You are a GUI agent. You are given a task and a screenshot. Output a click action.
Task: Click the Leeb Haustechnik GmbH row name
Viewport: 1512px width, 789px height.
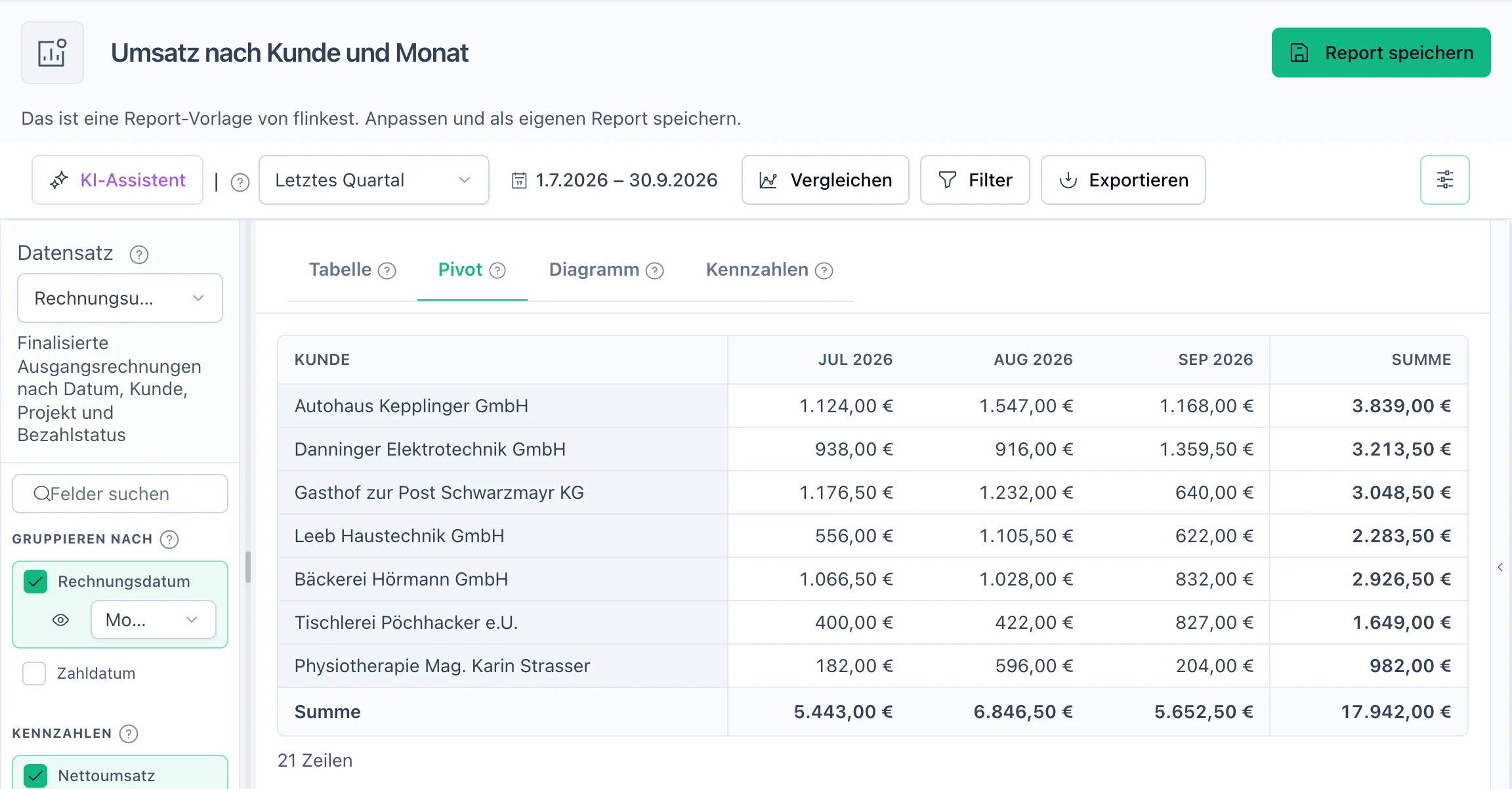399,536
